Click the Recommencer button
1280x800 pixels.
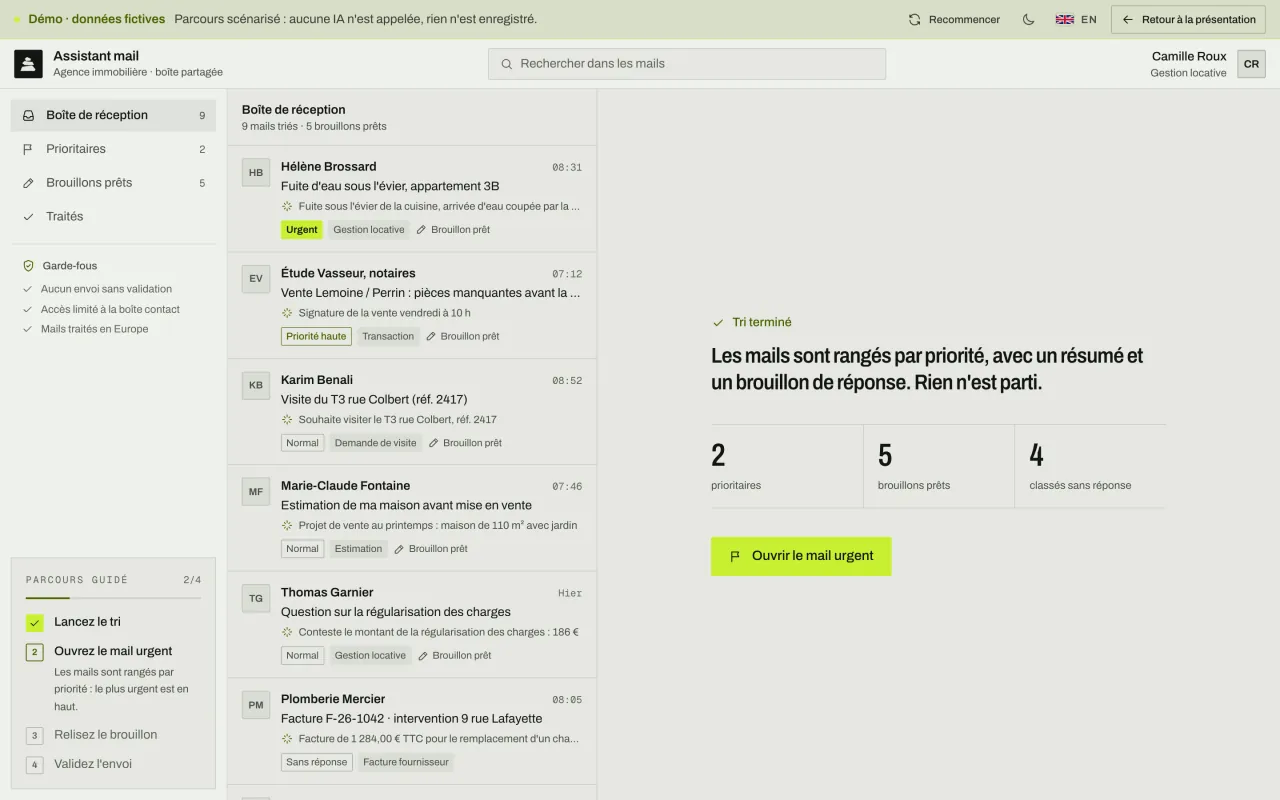click(954, 19)
